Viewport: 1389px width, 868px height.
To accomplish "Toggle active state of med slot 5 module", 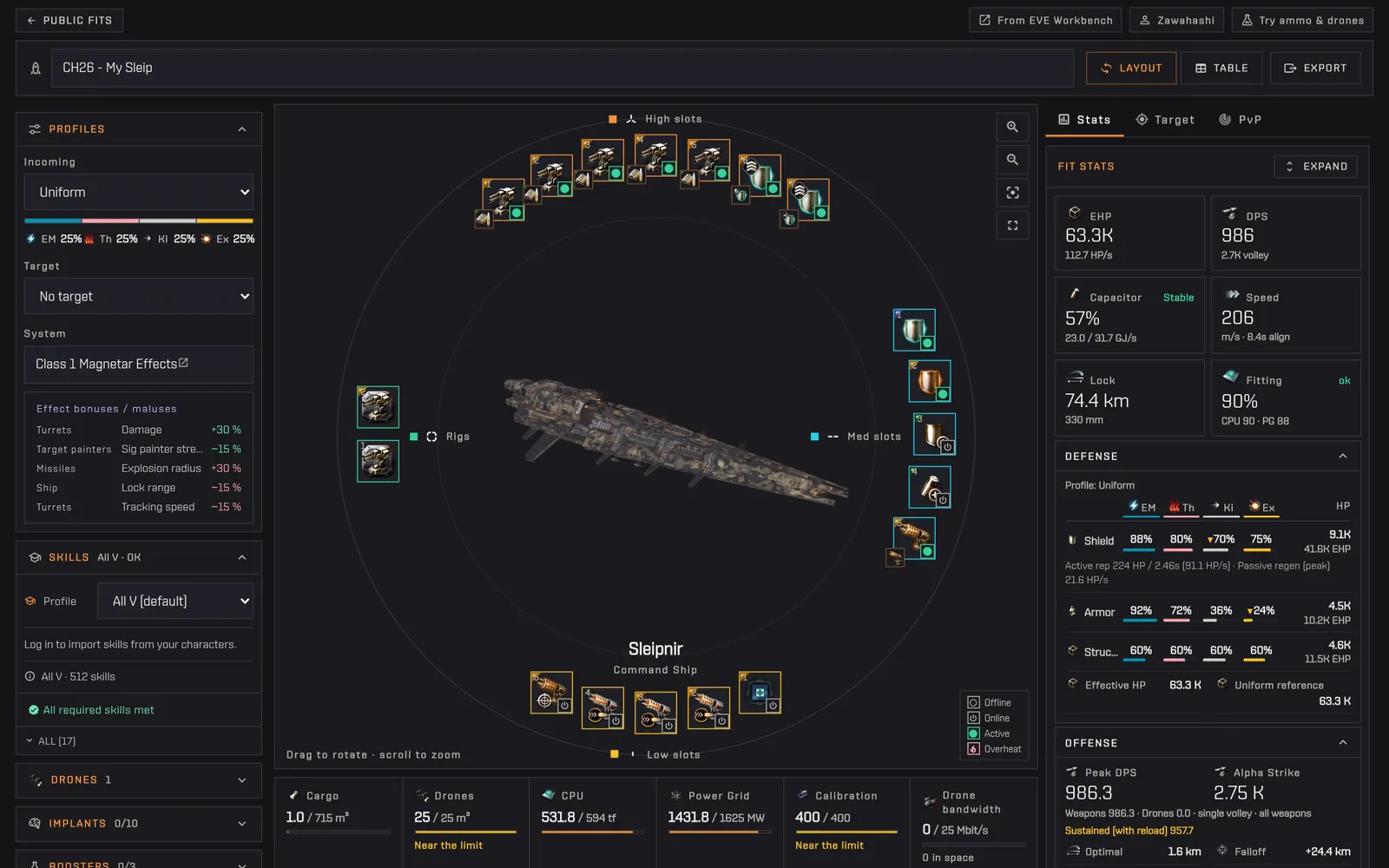I will [x=927, y=551].
